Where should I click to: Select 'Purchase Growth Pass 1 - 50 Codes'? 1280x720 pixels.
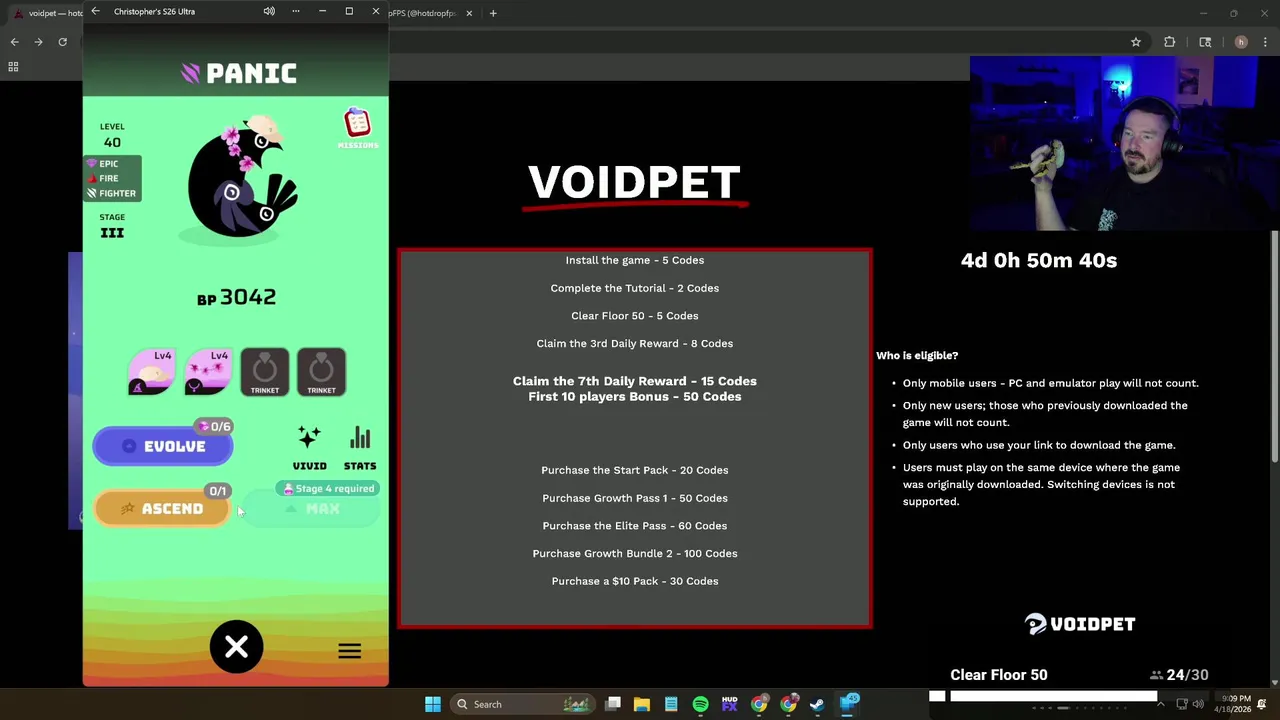pos(635,498)
